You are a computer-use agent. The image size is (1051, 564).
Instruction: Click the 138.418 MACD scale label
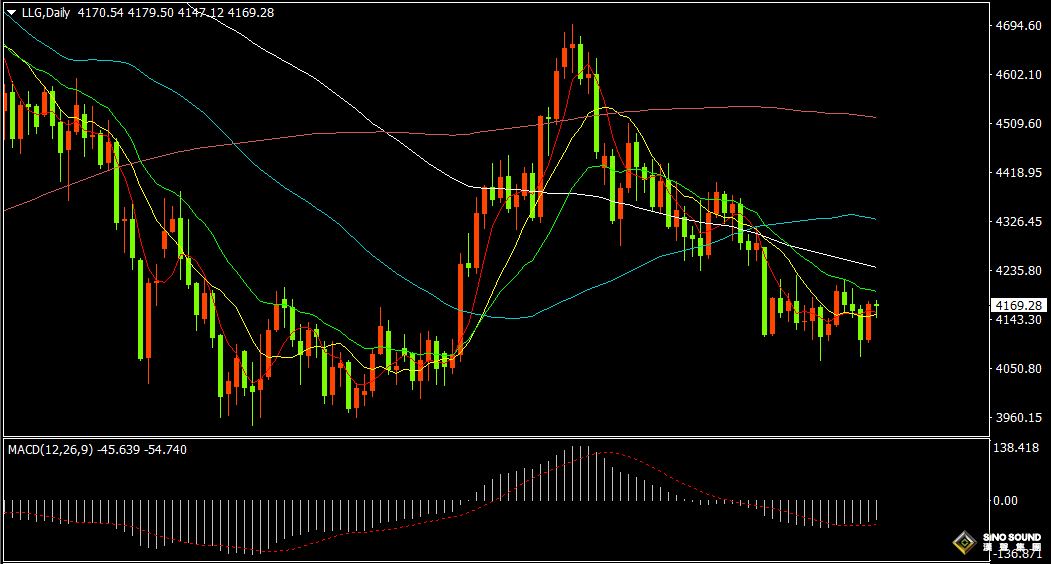(1016, 447)
